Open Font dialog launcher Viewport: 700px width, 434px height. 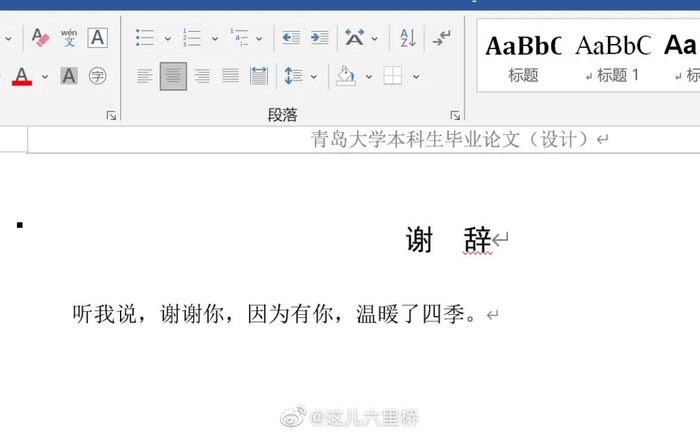pos(111,116)
